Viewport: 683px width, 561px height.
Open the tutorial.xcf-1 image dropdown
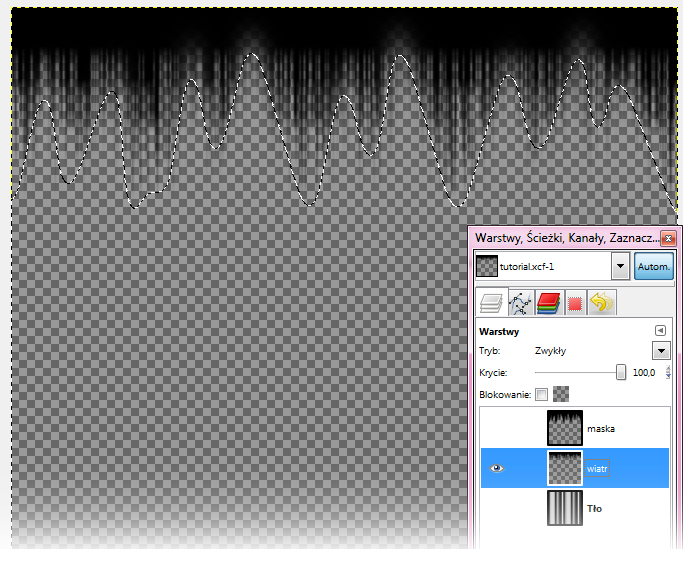click(620, 267)
